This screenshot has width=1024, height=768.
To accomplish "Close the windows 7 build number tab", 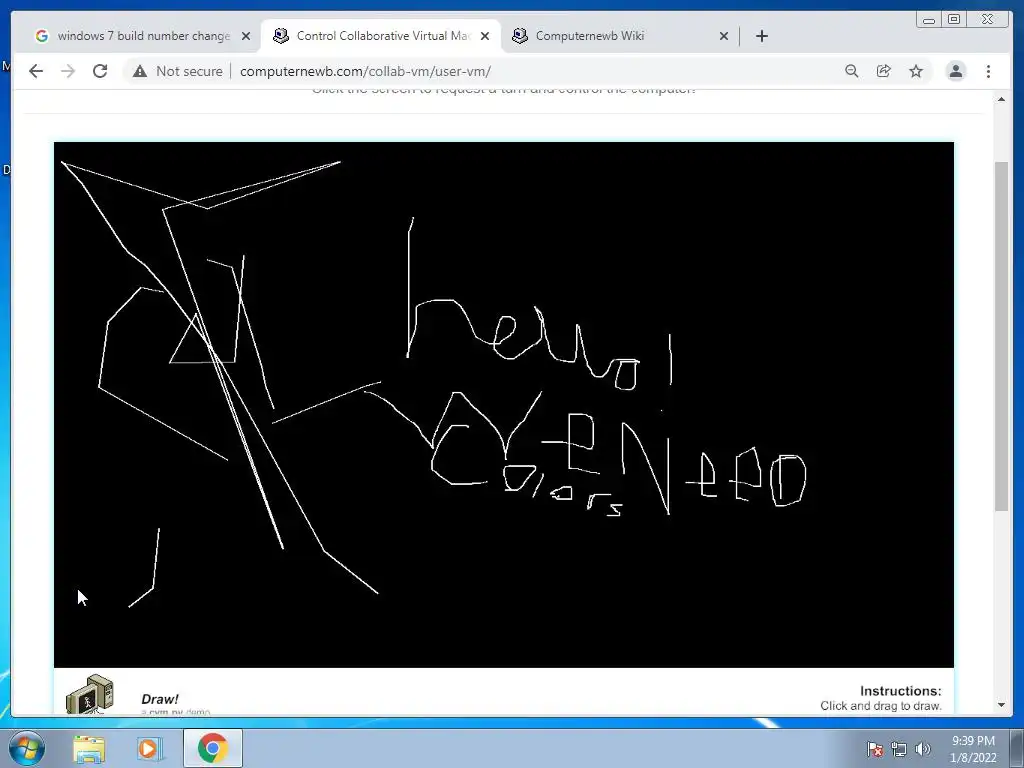I will [246, 36].
